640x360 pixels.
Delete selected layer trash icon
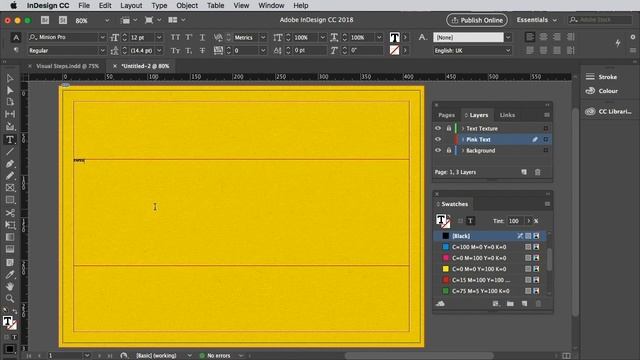[538, 172]
